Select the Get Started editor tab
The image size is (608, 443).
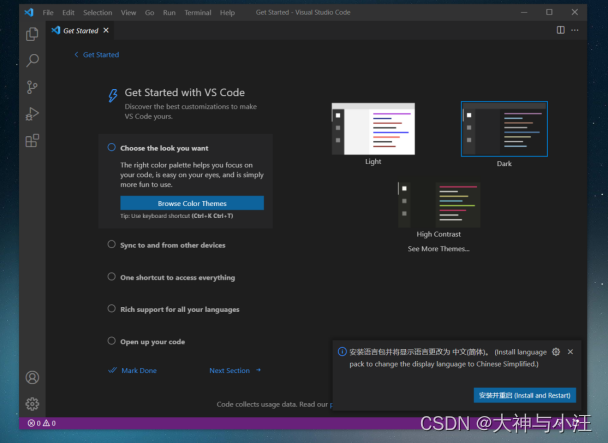tap(80, 30)
